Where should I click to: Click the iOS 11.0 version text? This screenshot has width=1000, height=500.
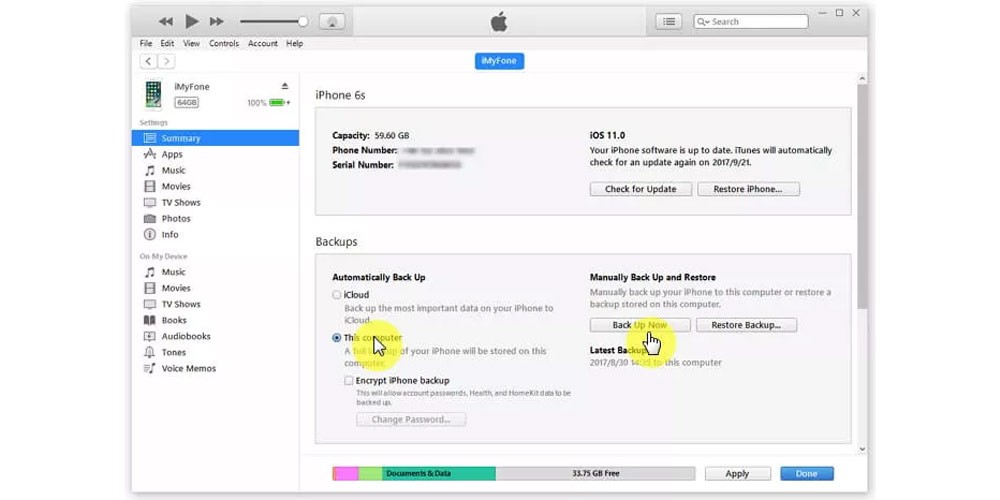click(x=607, y=135)
